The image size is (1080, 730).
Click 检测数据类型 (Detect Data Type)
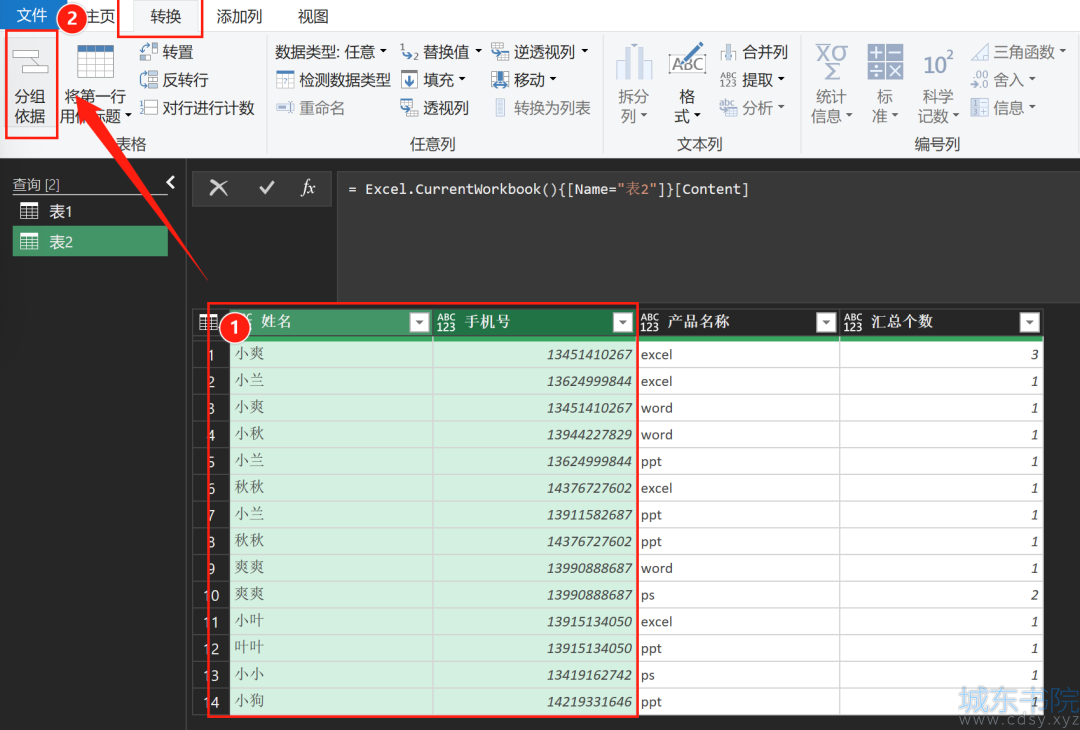coord(333,80)
